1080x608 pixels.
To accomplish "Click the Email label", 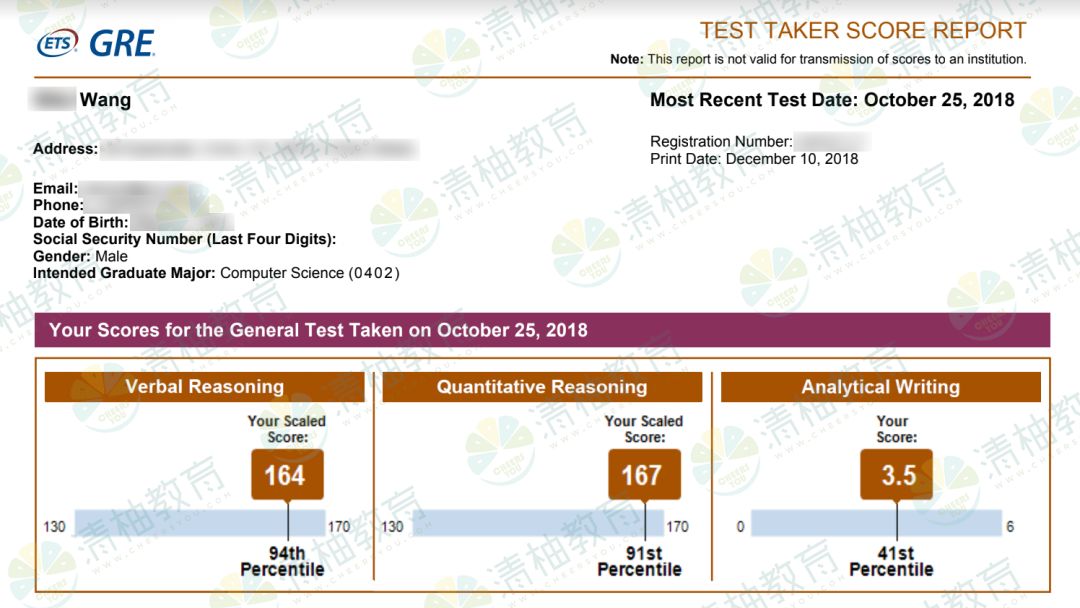I will [55, 188].
